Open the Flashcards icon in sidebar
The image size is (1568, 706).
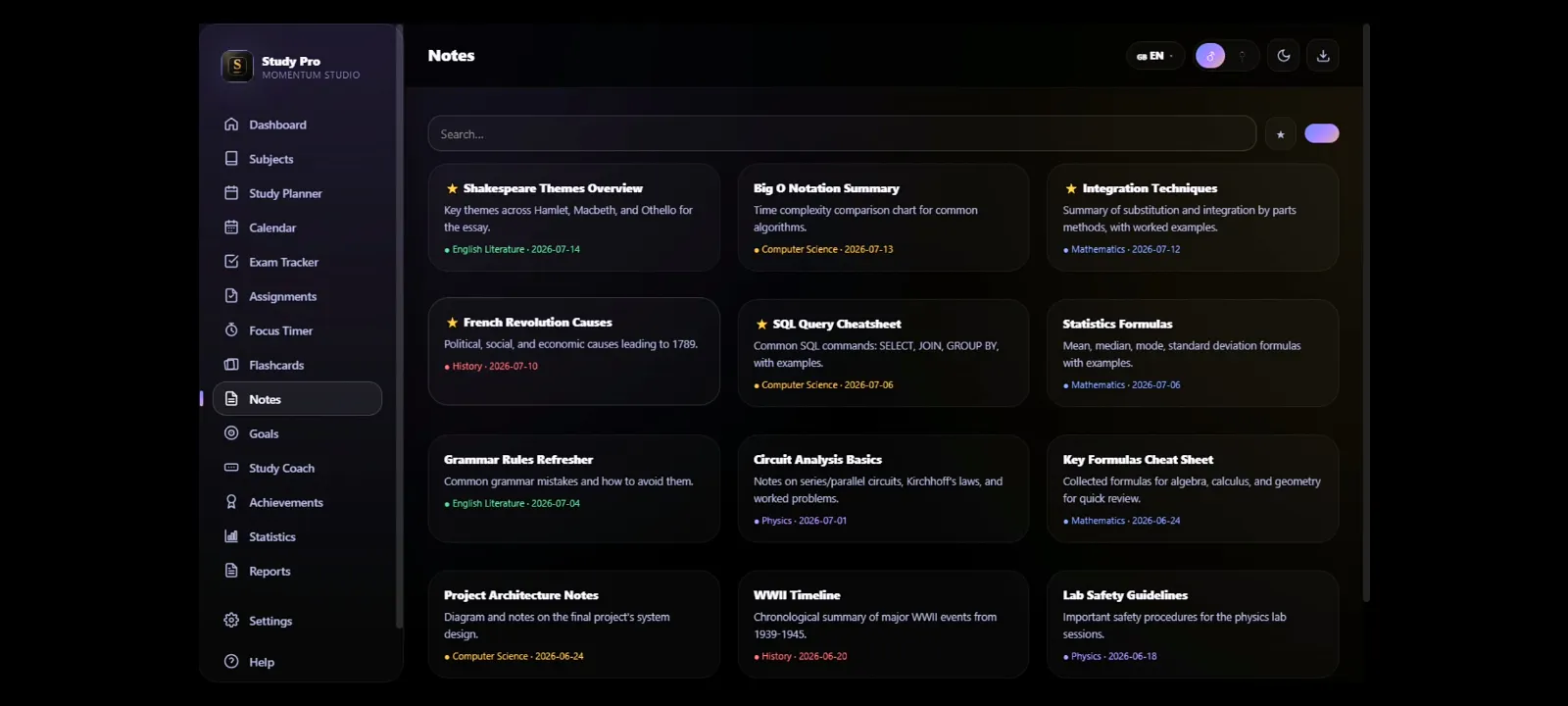coord(231,365)
